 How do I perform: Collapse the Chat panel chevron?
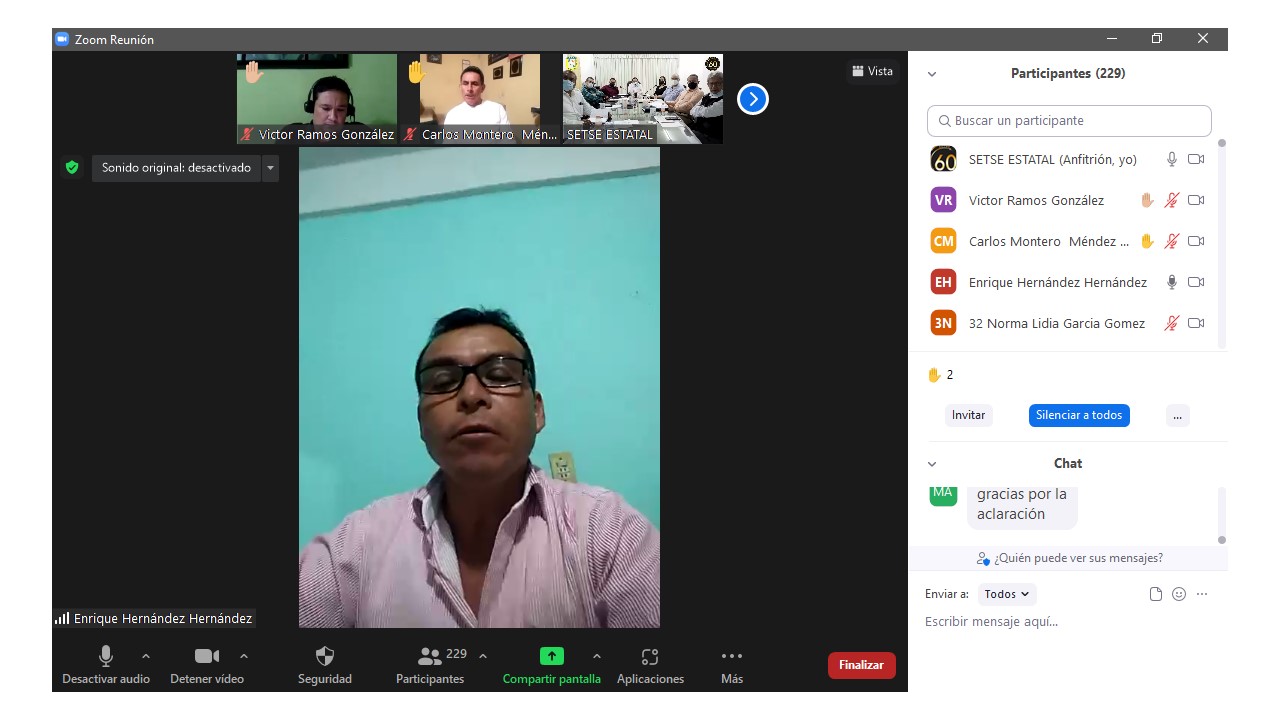(x=932, y=464)
